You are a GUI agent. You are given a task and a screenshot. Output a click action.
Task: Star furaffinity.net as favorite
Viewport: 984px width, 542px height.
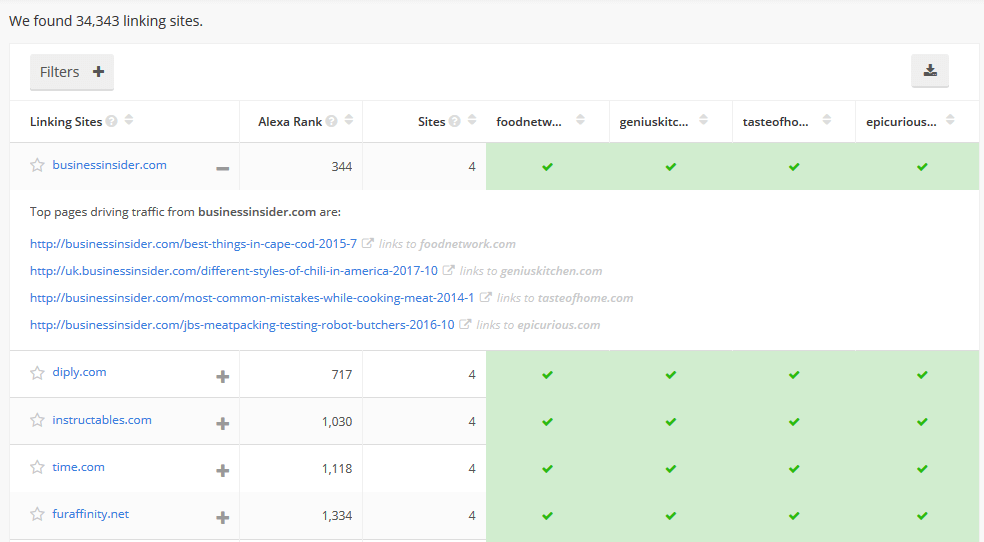(38, 514)
